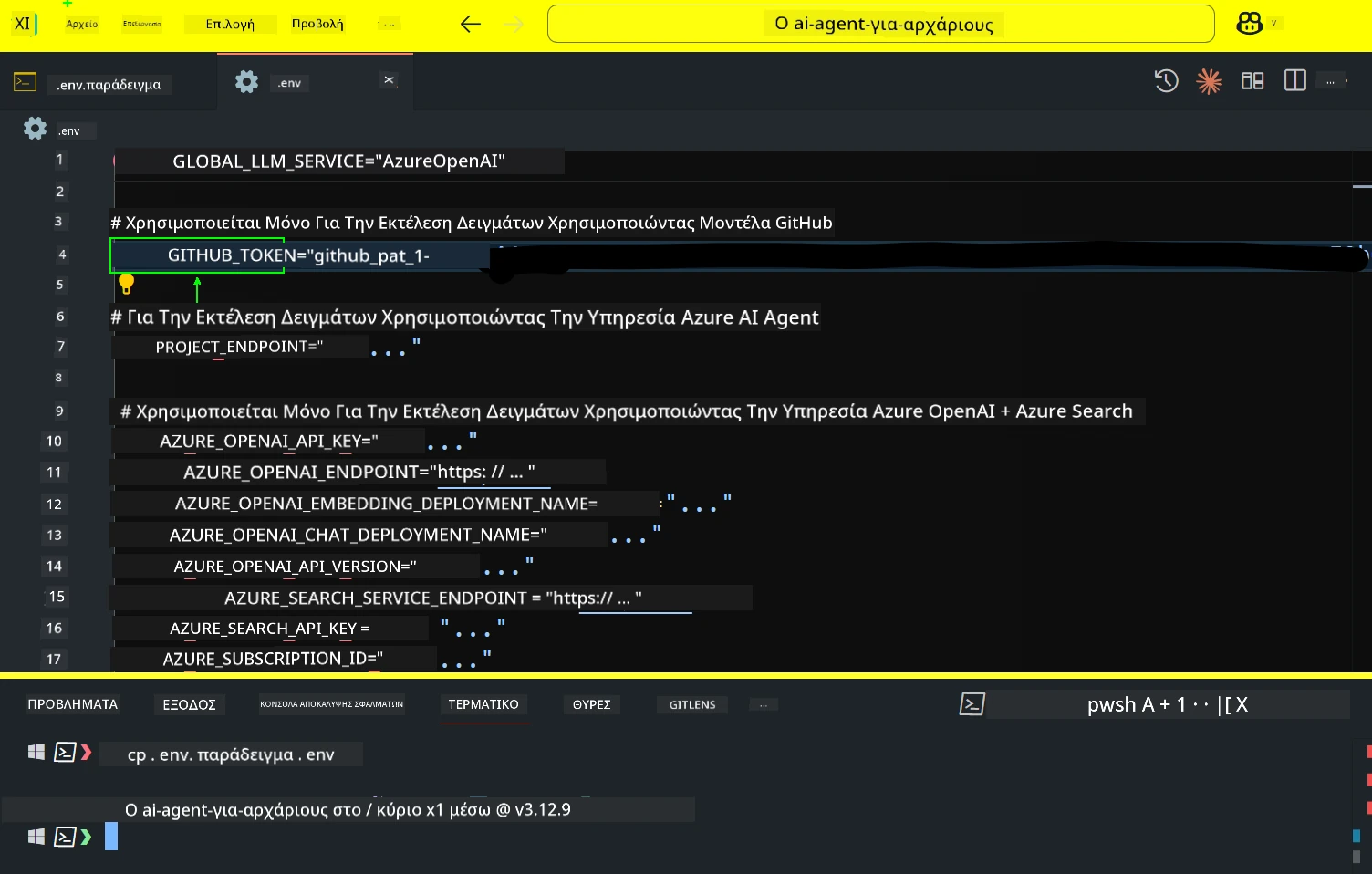Open the '...' overflow beside the GITLENS tab
The height and width of the screenshot is (874, 1372).
(763, 703)
